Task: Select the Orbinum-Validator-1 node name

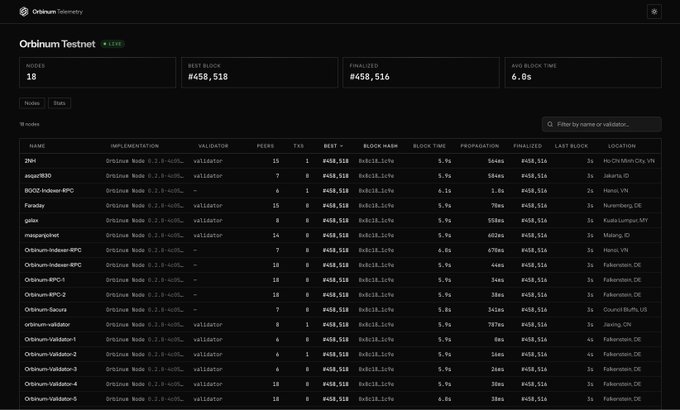Action: point(50,339)
